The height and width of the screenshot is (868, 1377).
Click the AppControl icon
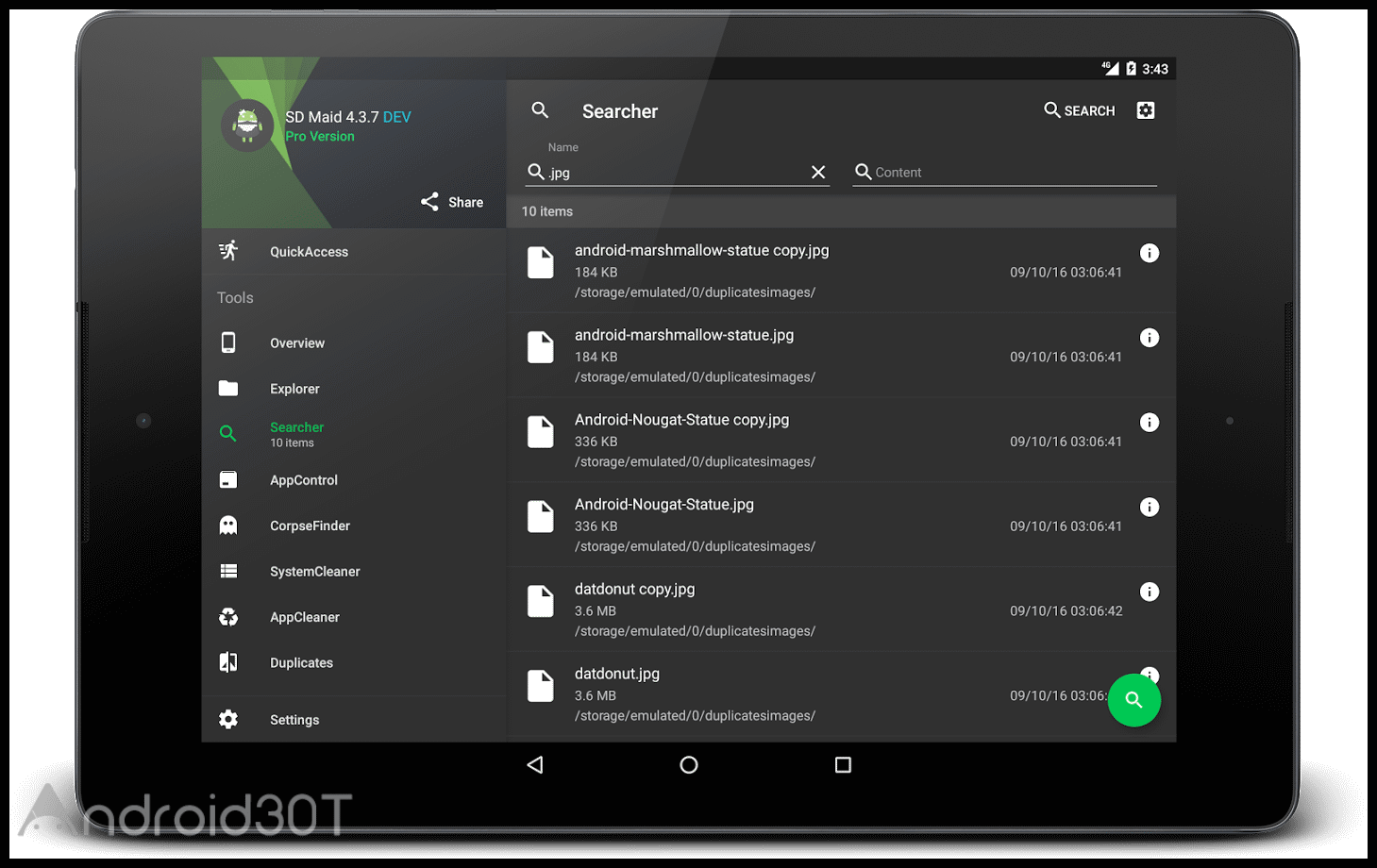point(228,479)
